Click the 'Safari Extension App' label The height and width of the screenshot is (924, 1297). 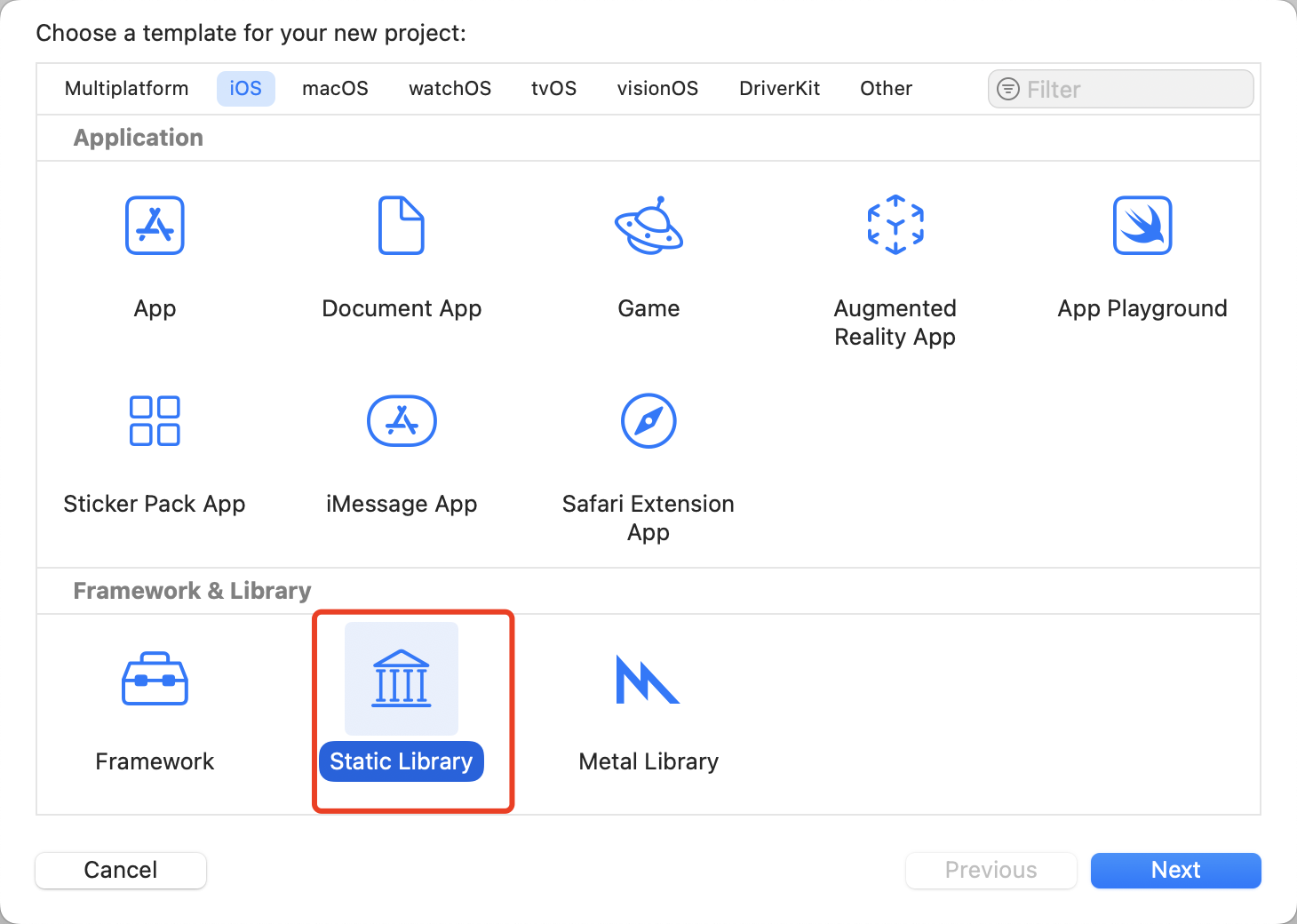648,518
